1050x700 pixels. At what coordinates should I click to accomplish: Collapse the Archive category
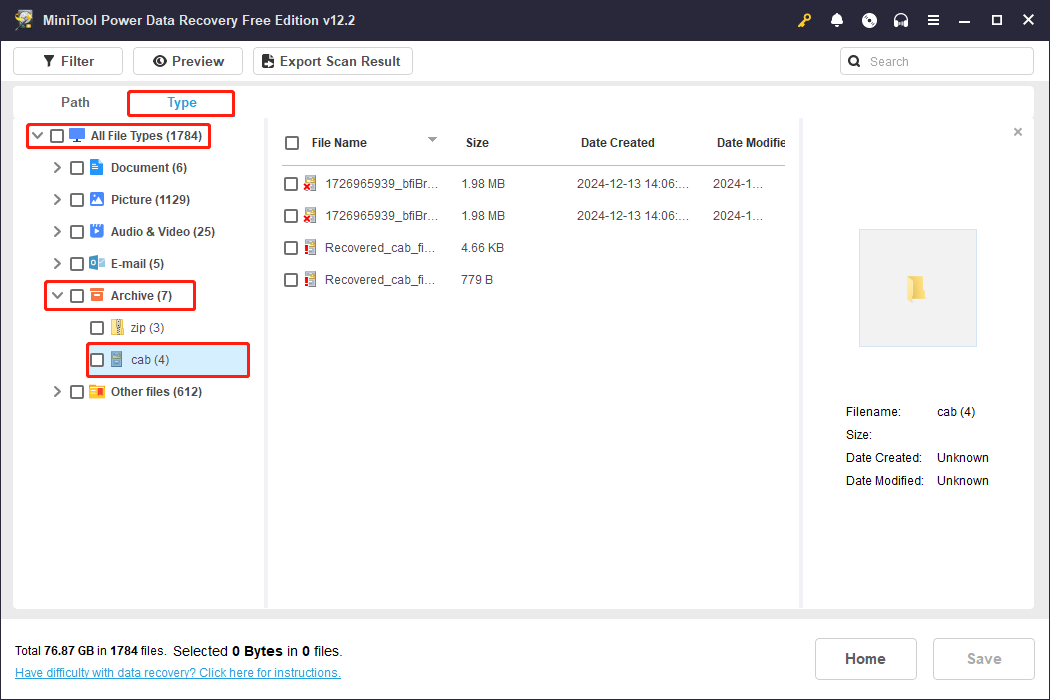(58, 295)
